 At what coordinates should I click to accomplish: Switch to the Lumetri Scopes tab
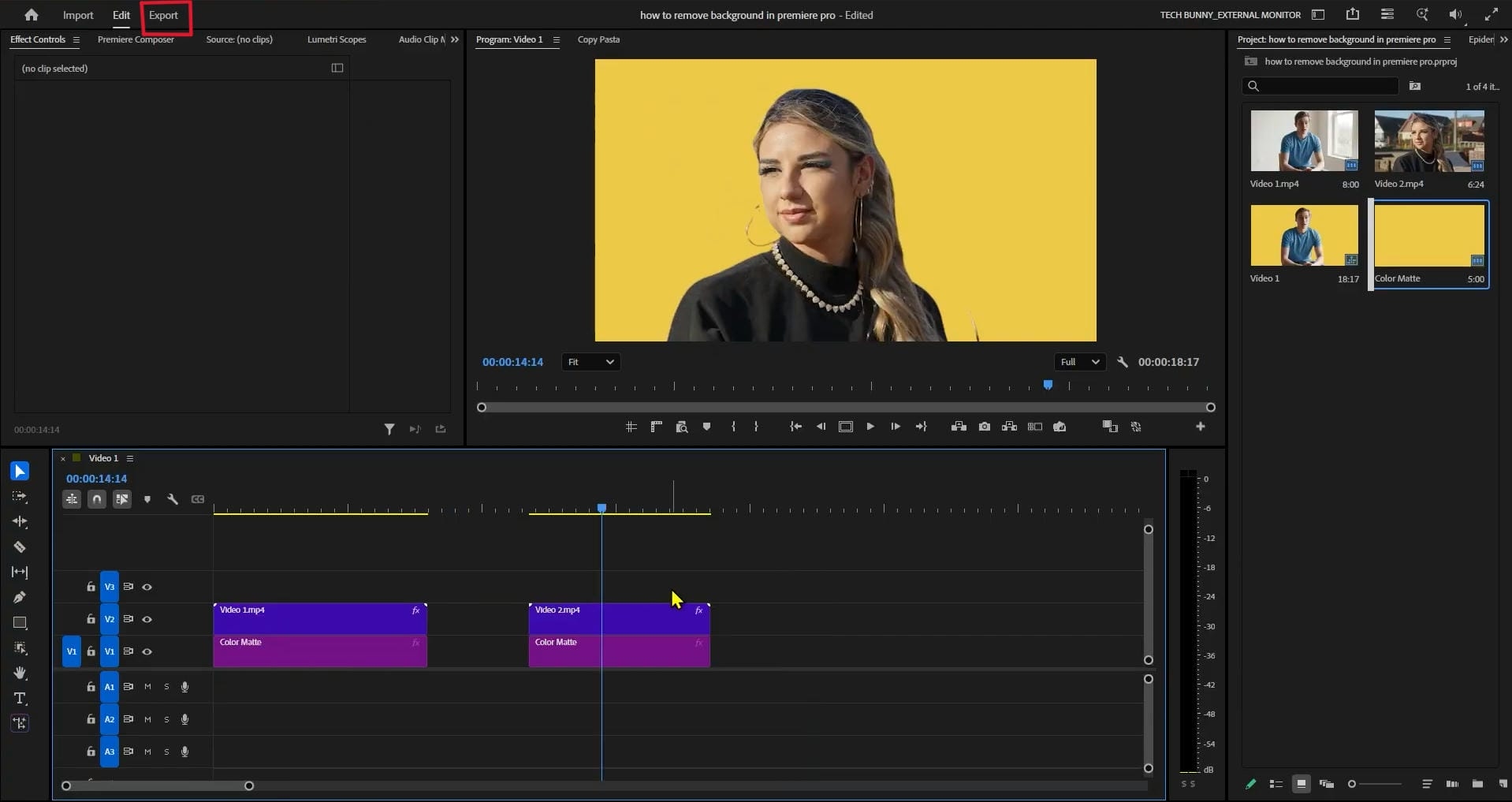click(337, 39)
